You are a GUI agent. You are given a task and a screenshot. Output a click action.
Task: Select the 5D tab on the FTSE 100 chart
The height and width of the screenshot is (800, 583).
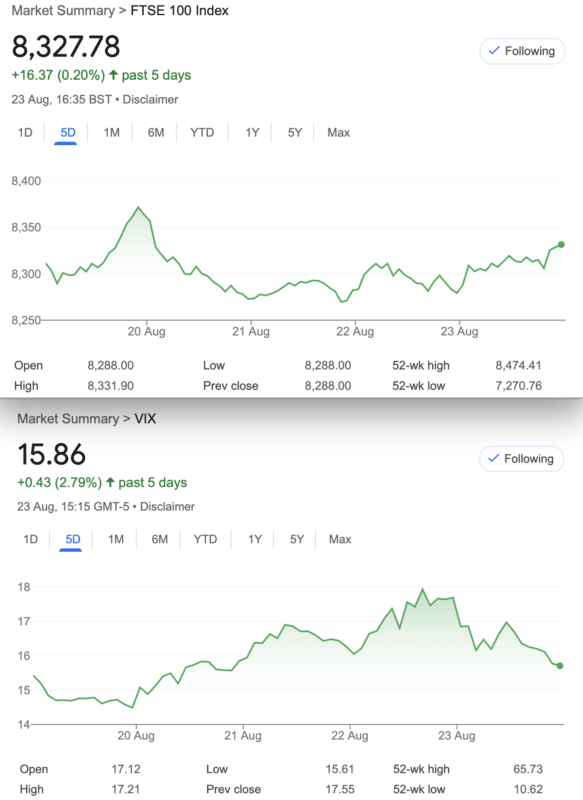tap(68, 133)
